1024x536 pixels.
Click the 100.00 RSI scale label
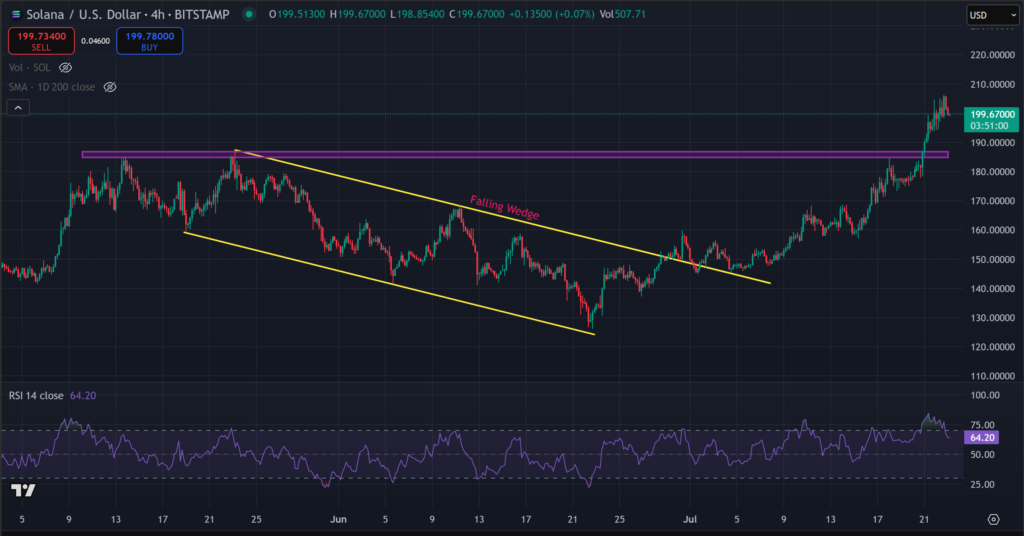[x=985, y=395]
